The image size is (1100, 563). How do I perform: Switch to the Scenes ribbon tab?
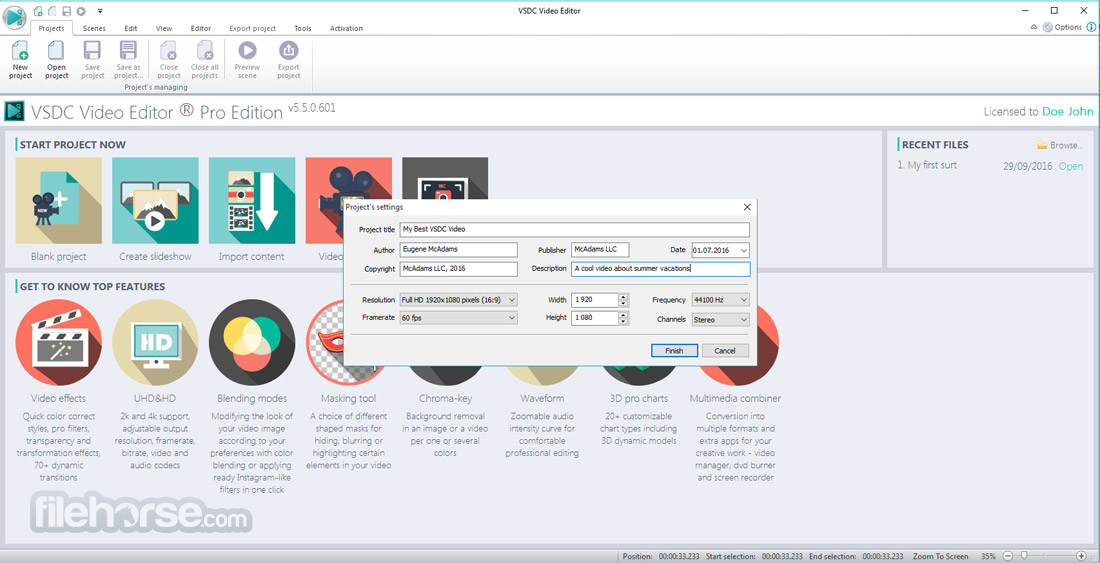point(94,29)
